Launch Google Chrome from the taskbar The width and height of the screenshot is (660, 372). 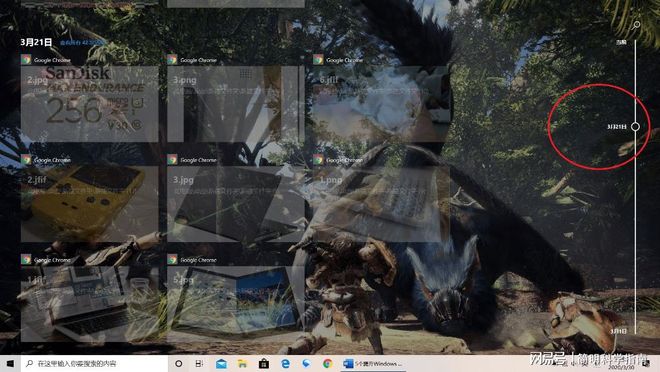pyautogui.click(x=327, y=363)
